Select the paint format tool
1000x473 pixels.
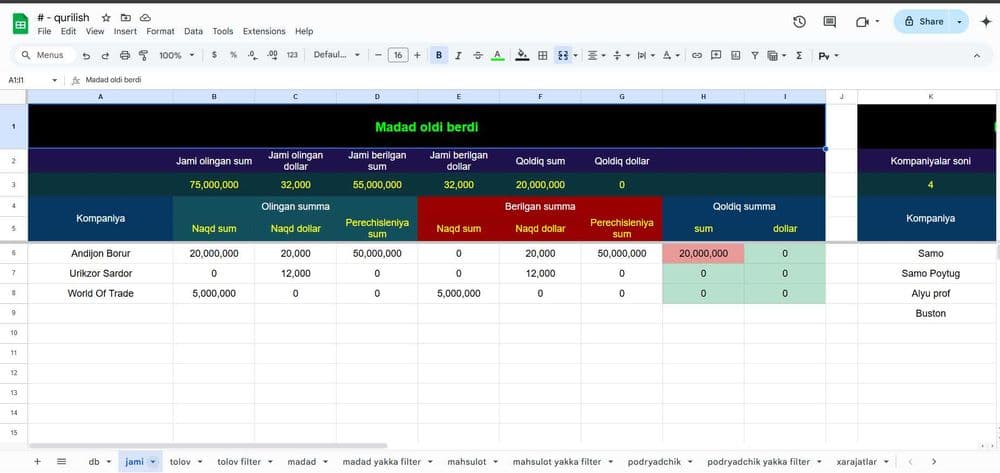pos(143,55)
